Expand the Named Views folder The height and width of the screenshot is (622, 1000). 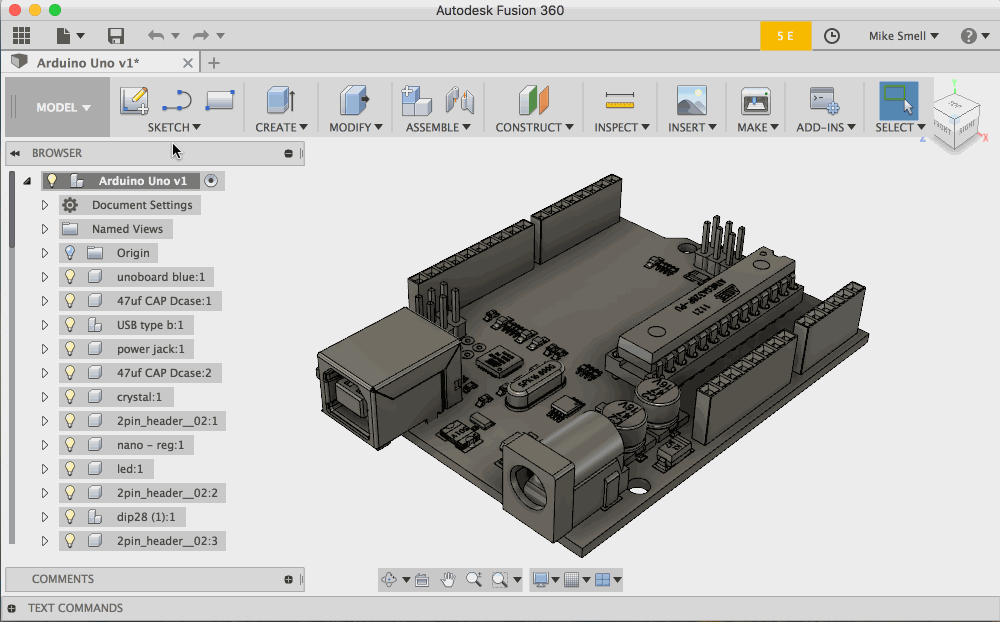pyautogui.click(x=45, y=229)
